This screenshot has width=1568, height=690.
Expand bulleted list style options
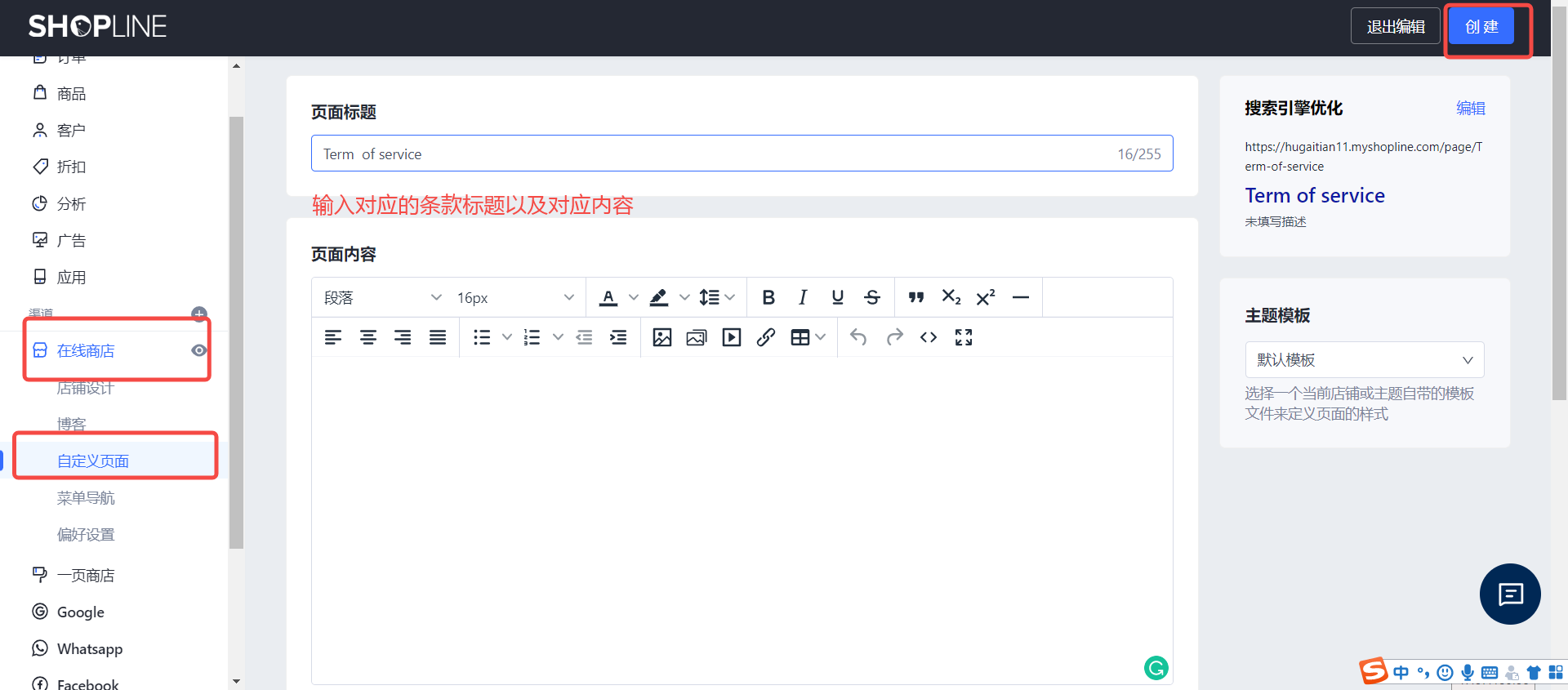pyautogui.click(x=507, y=337)
